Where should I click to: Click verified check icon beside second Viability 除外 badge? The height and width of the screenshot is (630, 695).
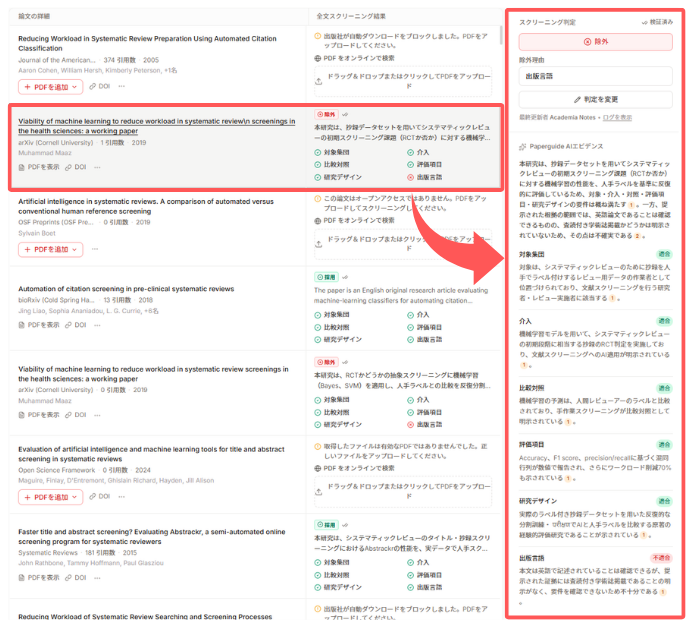tap(345, 362)
